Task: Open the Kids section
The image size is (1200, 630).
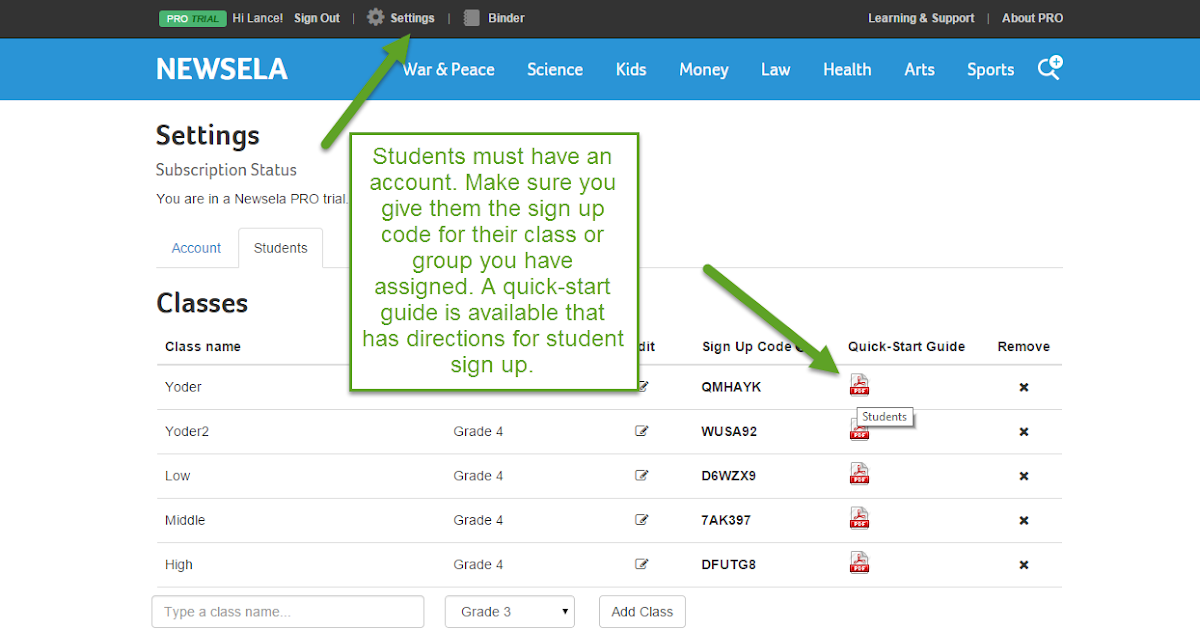Action: [x=631, y=69]
